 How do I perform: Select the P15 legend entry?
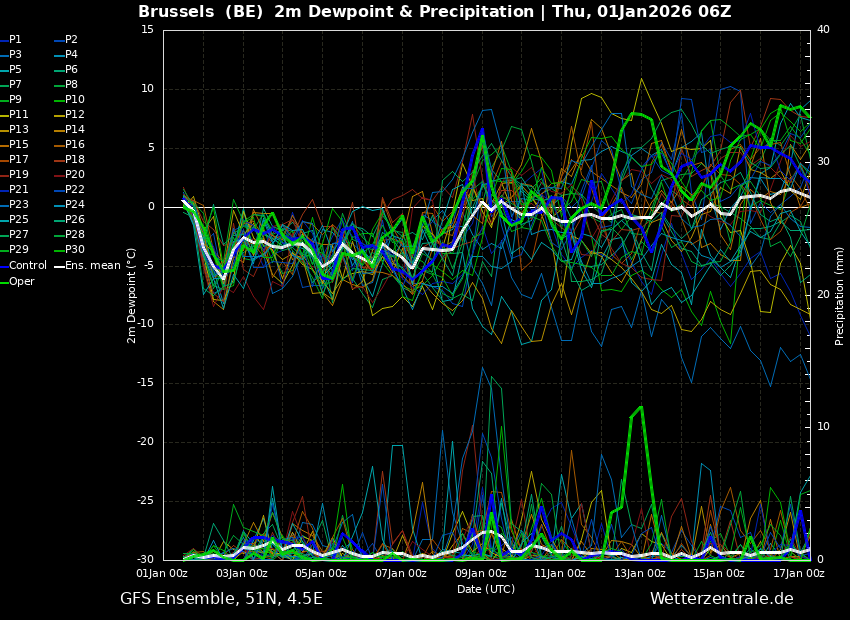click(14, 145)
